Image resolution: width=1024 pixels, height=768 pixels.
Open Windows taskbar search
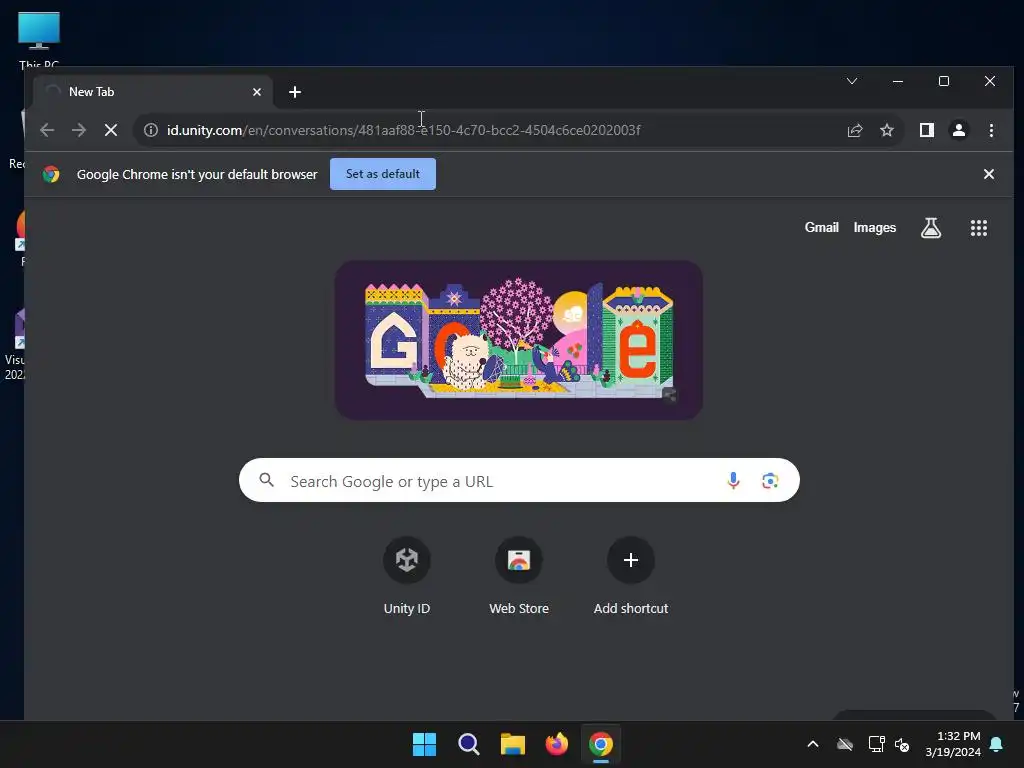coord(469,744)
